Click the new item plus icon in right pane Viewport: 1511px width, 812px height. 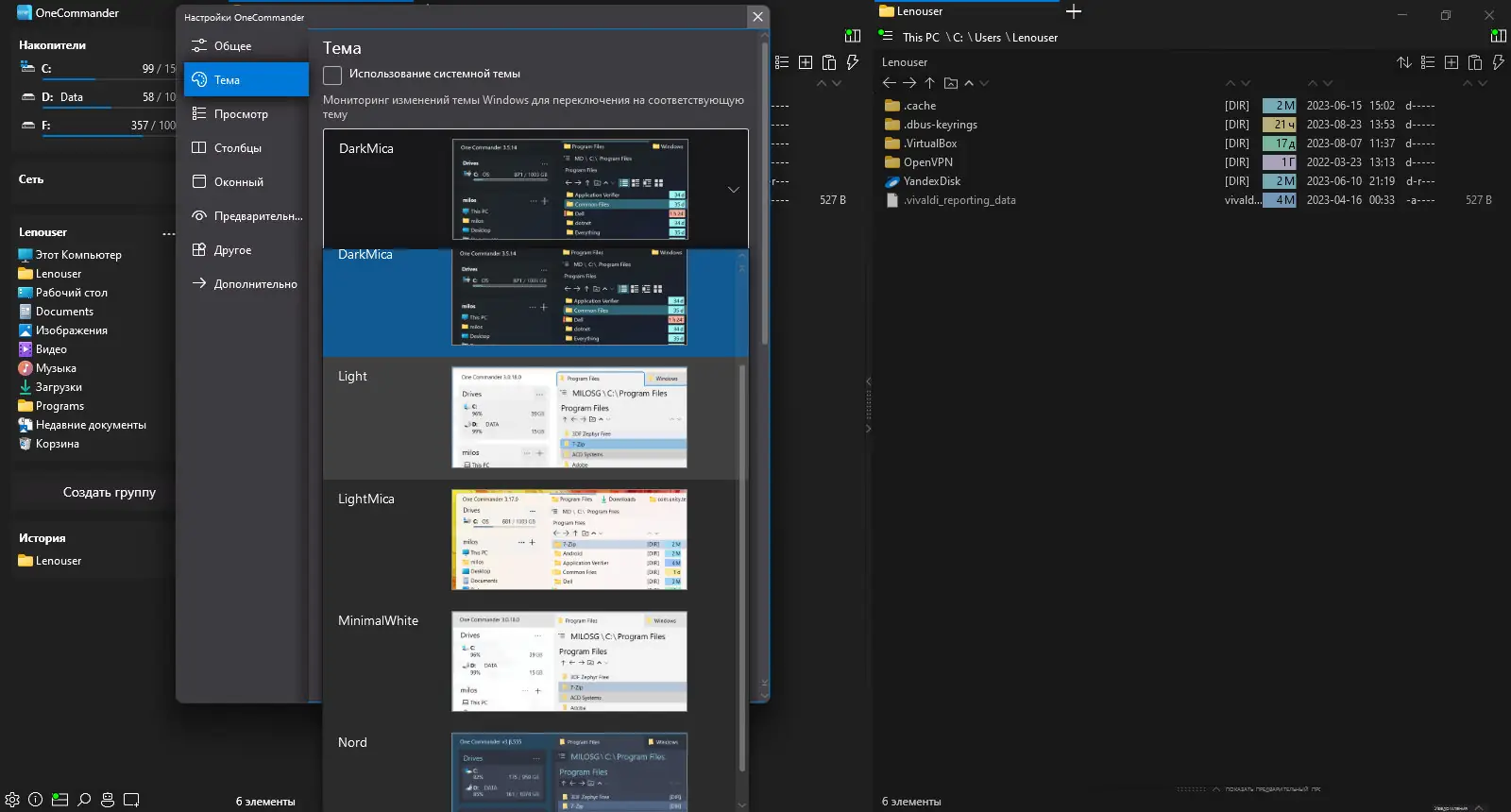tap(1452, 62)
